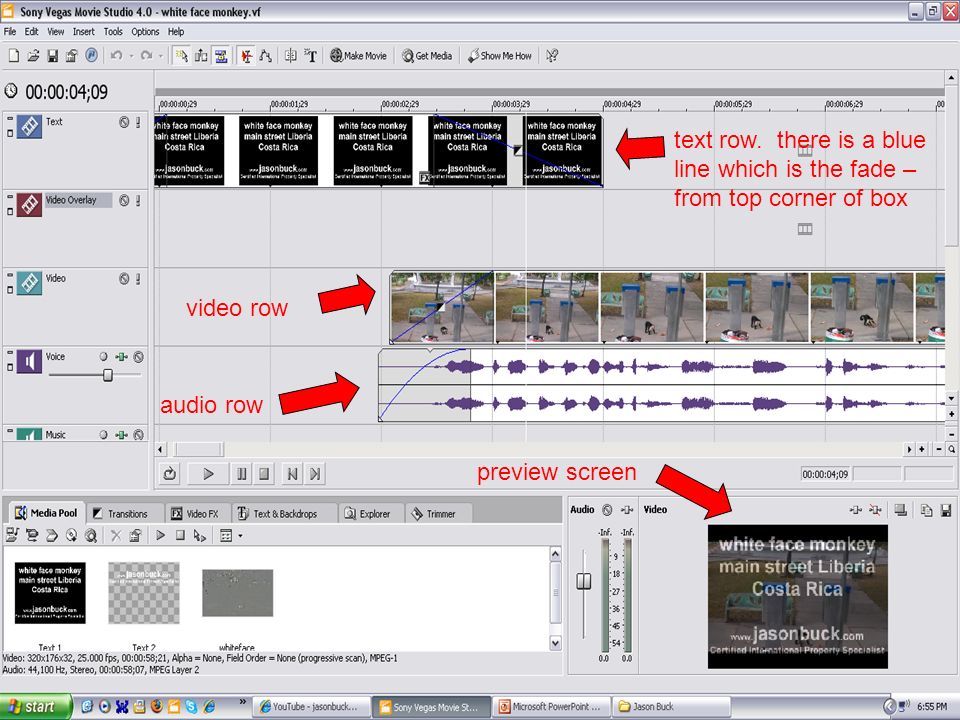Click the Get Media button
The width and height of the screenshot is (960, 720).
click(x=427, y=56)
